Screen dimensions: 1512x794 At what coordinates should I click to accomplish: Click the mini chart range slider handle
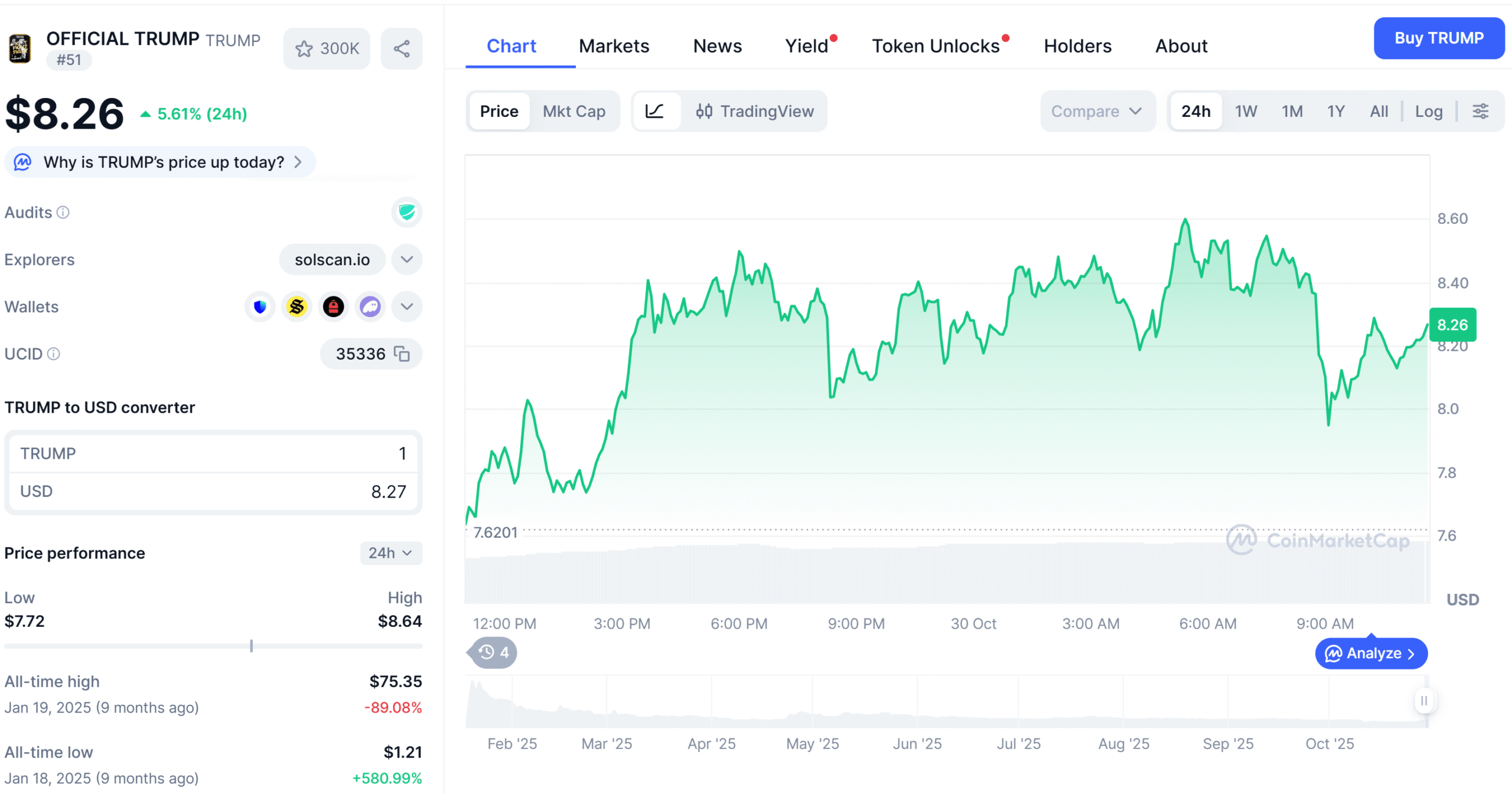[x=1424, y=701]
